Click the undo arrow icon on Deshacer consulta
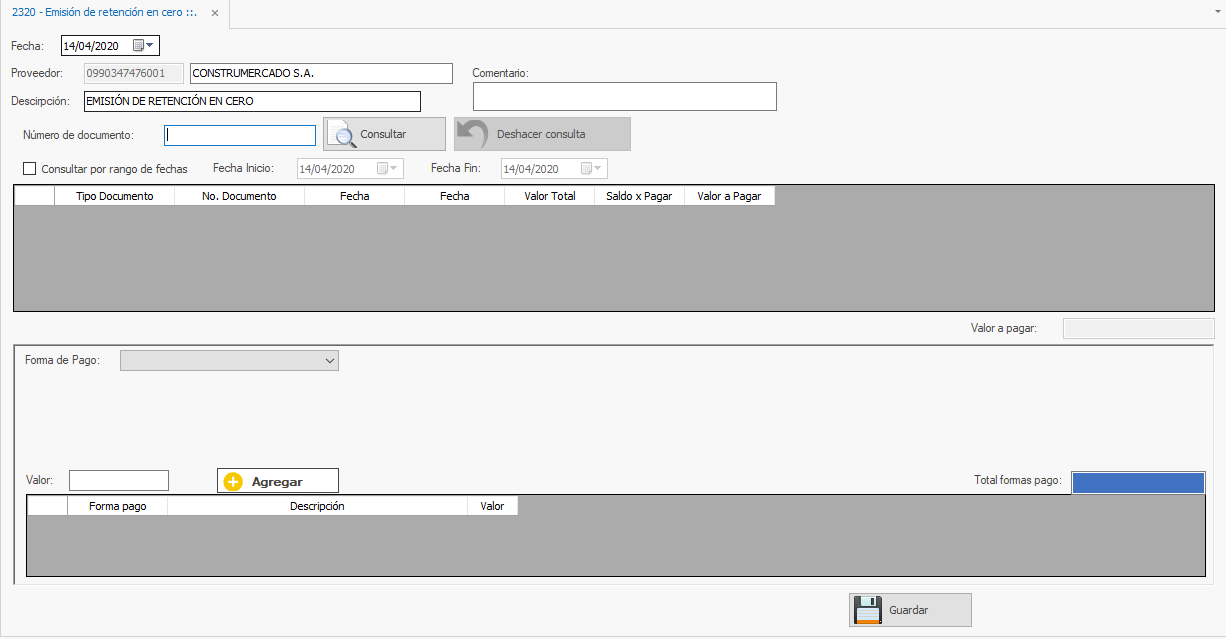Viewport: 1226px width, 639px height. coord(472,134)
